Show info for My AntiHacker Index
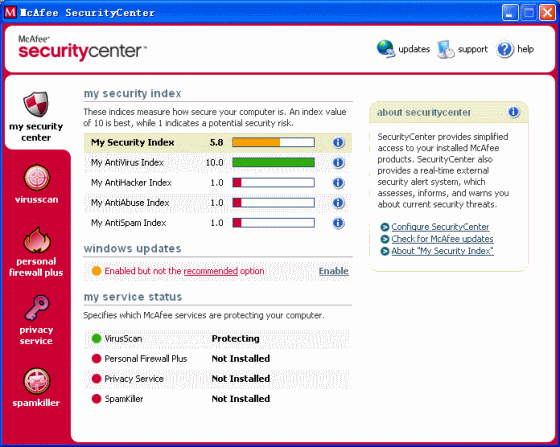 point(338,183)
